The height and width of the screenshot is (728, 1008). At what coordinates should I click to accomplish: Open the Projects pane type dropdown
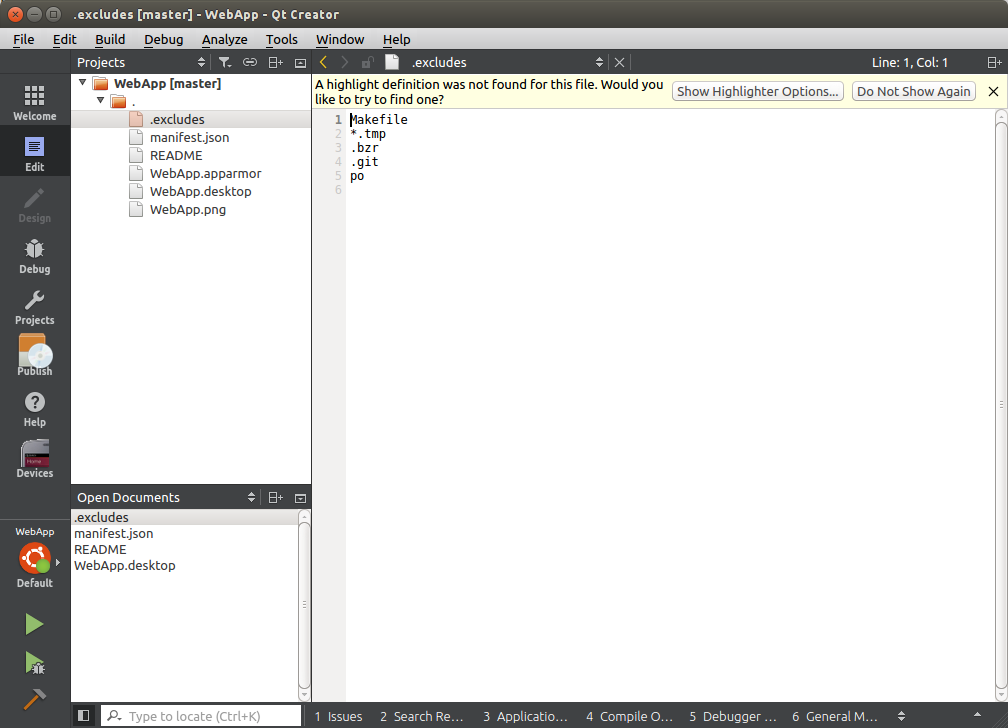pos(201,62)
